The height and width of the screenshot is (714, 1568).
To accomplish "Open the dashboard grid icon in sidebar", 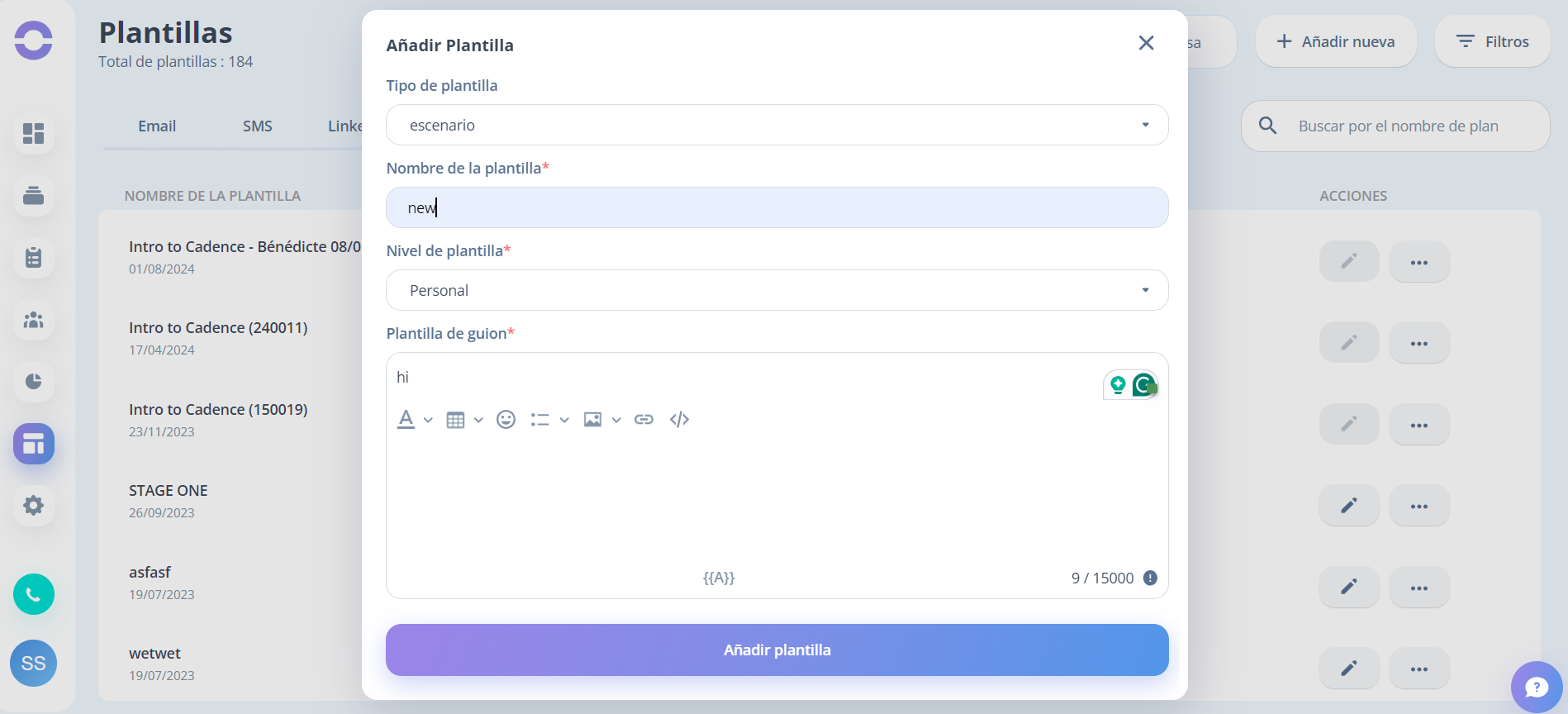I will click(34, 133).
